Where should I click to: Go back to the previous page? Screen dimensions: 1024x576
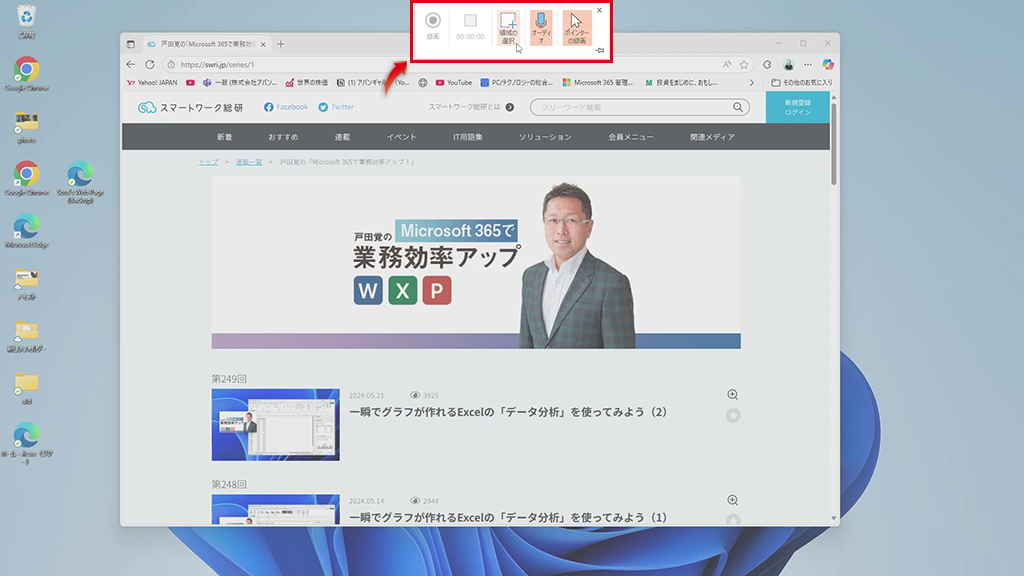point(131,65)
